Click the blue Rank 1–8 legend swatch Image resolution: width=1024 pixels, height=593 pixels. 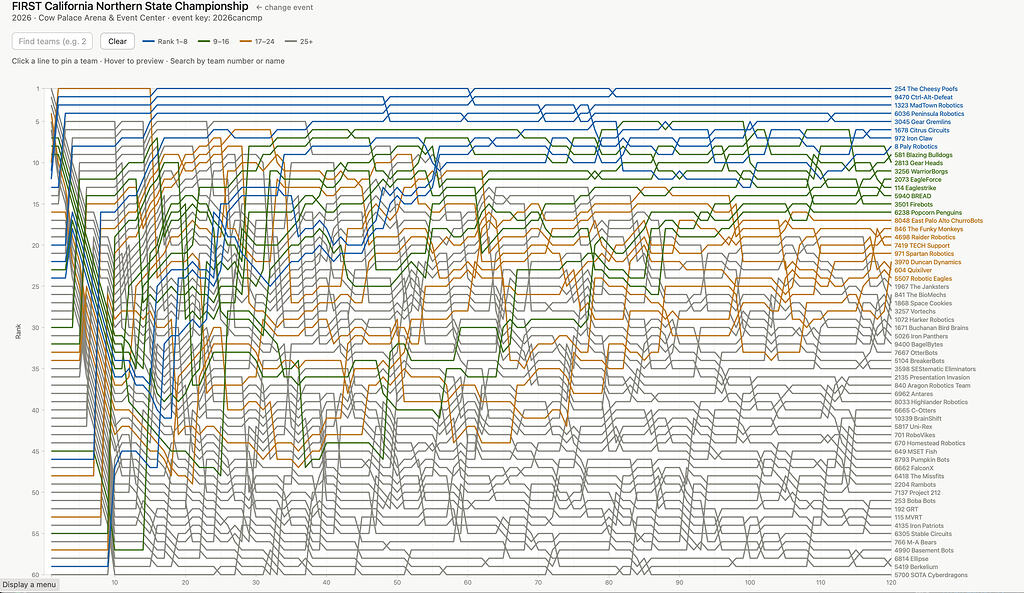(x=149, y=41)
